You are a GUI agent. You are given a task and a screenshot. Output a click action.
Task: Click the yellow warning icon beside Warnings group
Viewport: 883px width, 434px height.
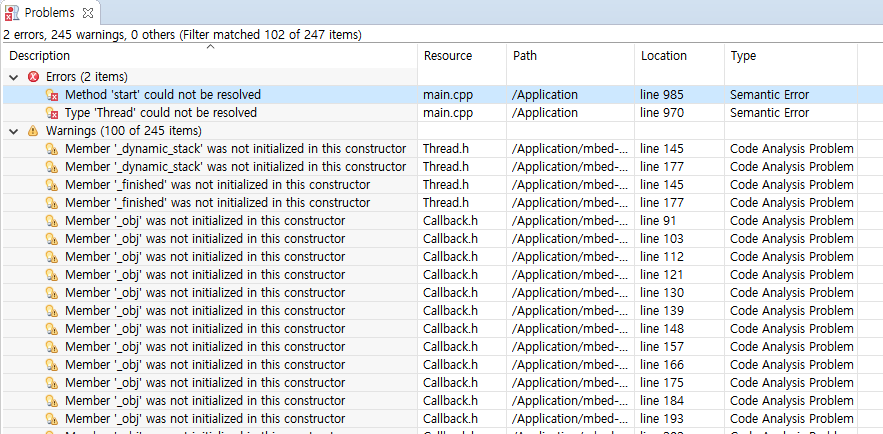click(x=33, y=131)
